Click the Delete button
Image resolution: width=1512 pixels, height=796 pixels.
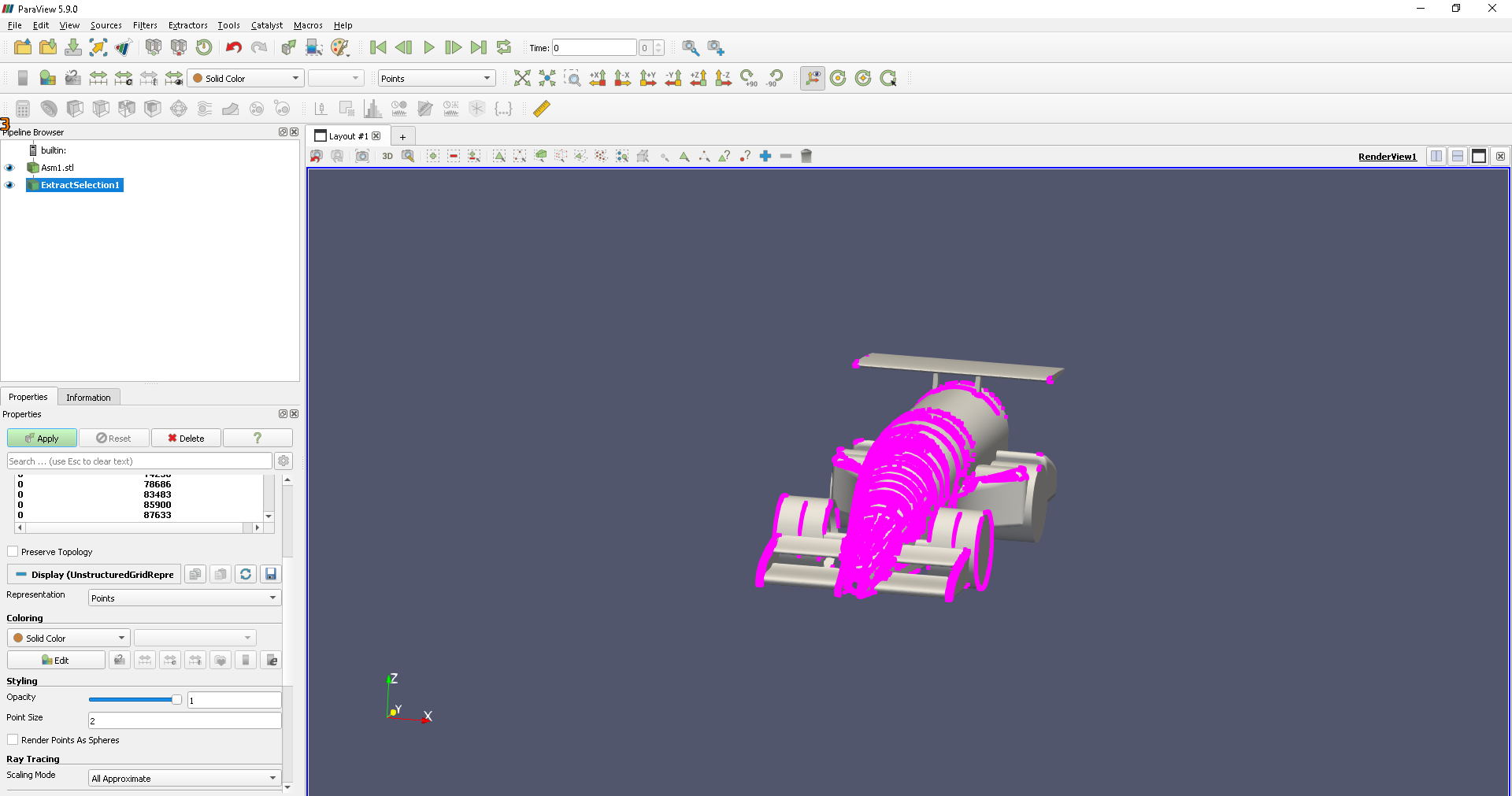(186, 439)
